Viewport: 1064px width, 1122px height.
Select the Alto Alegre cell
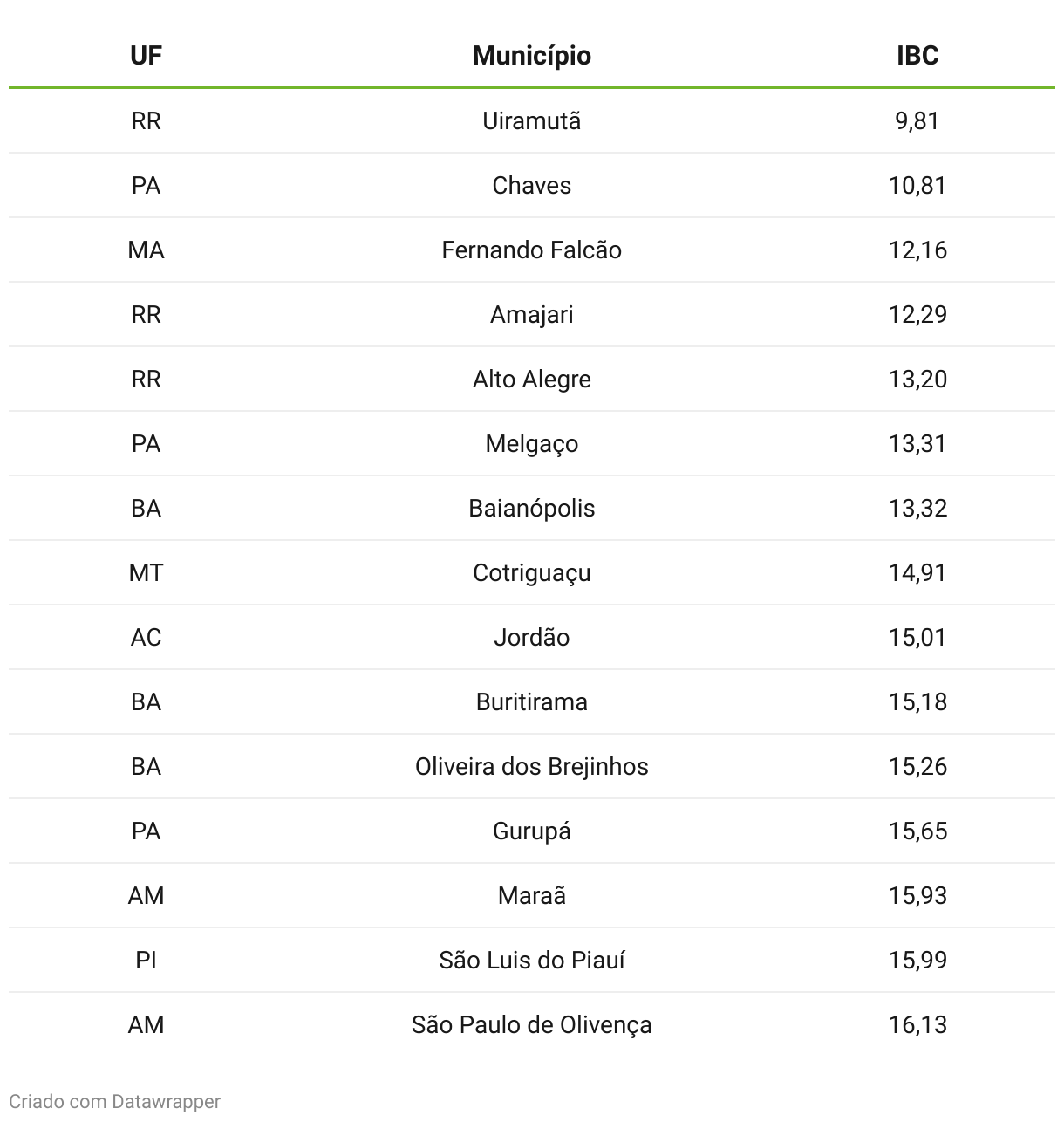pos(532,379)
